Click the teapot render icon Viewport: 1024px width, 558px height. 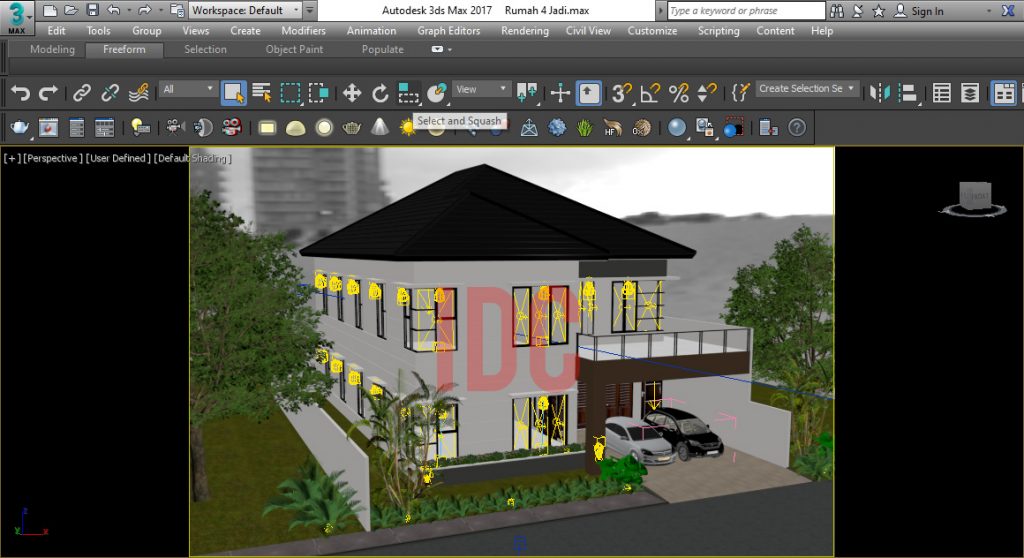(20, 127)
